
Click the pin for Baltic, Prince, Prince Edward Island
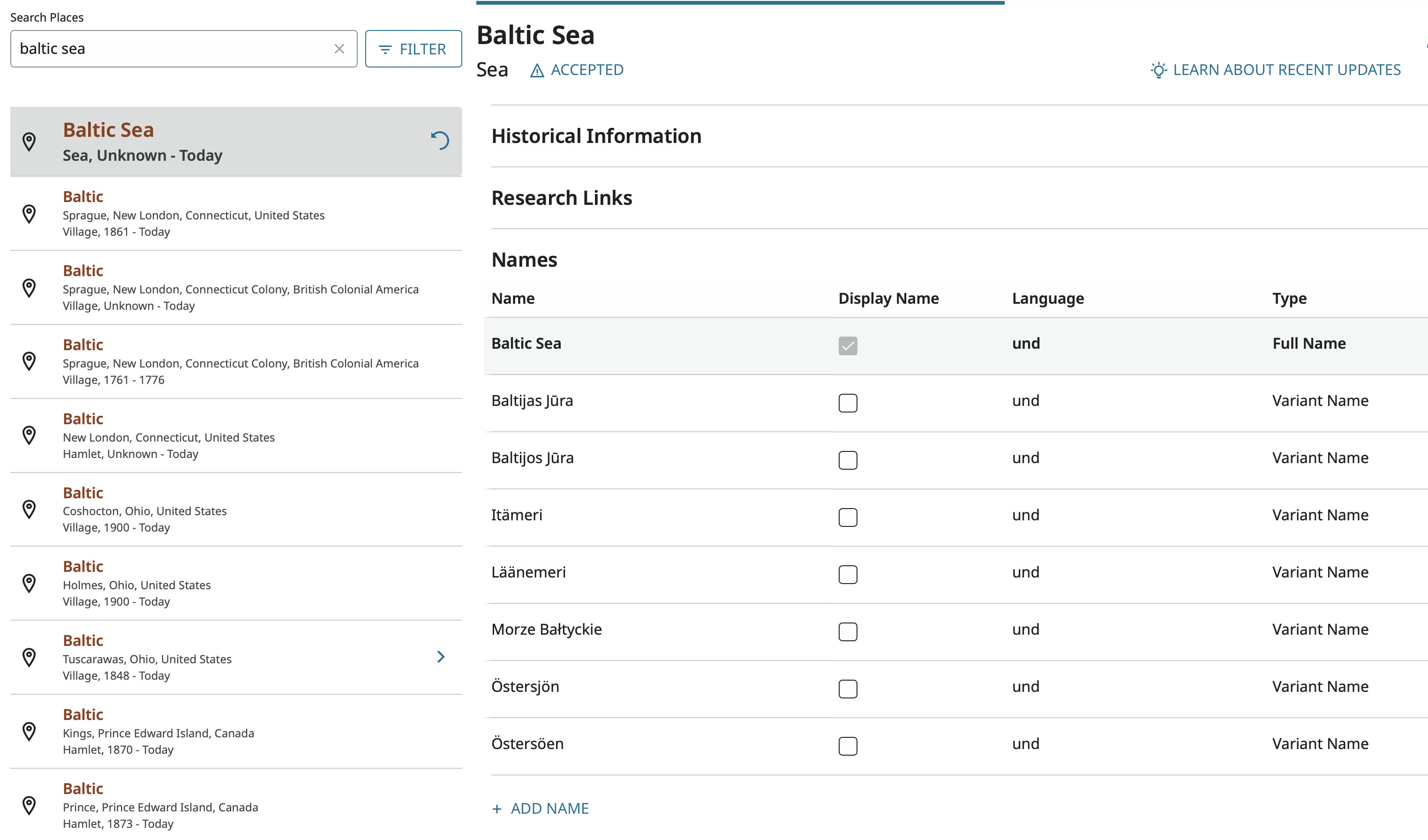click(x=29, y=805)
